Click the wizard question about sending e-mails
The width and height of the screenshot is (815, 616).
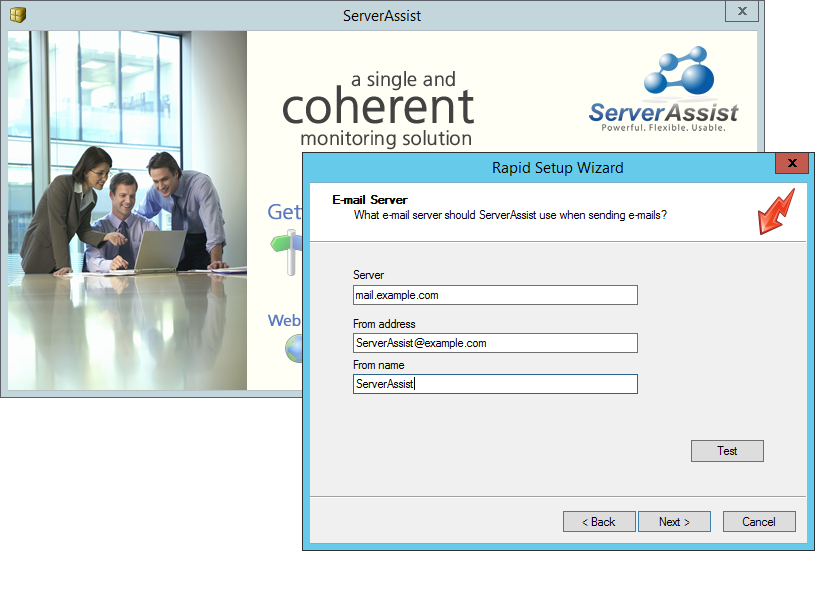pyautogui.click(x=510, y=215)
